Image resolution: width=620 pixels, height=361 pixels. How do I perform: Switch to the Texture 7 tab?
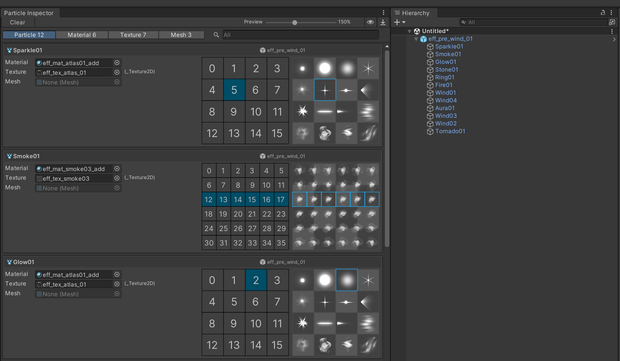(x=133, y=35)
